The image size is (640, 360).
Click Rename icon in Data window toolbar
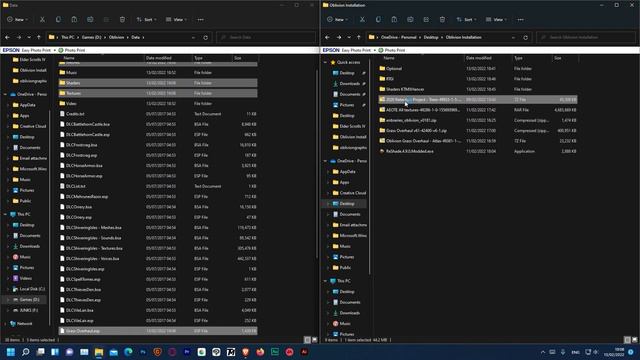[x=90, y=20]
